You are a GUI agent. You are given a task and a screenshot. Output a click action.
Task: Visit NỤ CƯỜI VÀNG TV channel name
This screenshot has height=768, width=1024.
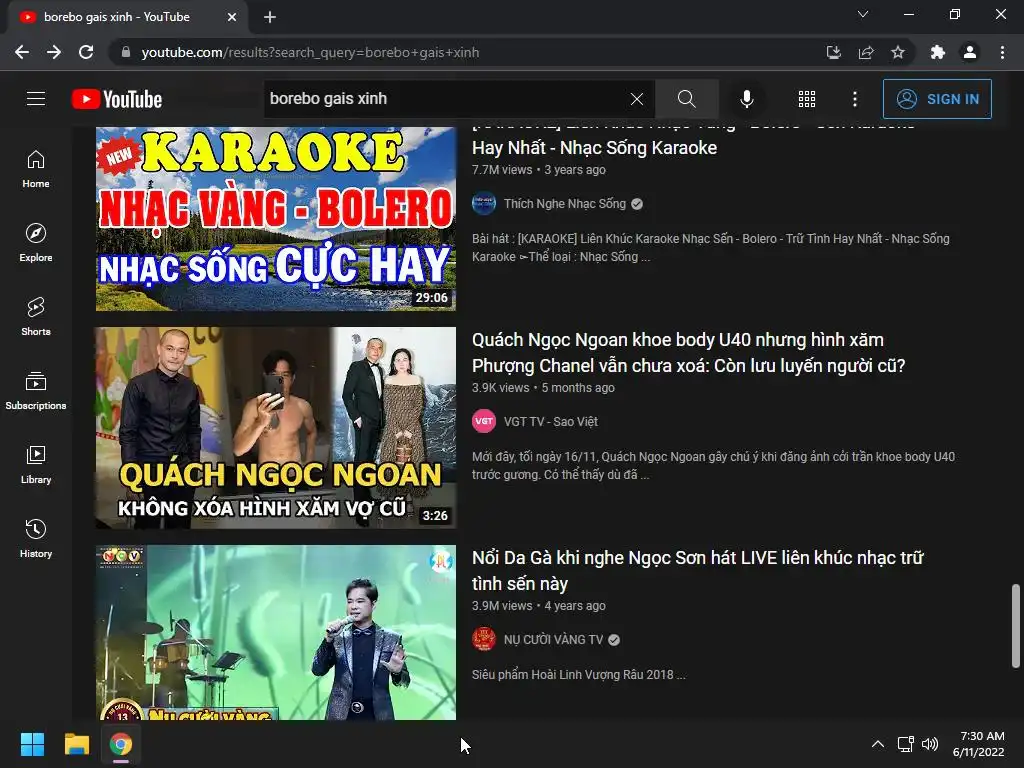coord(553,640)
